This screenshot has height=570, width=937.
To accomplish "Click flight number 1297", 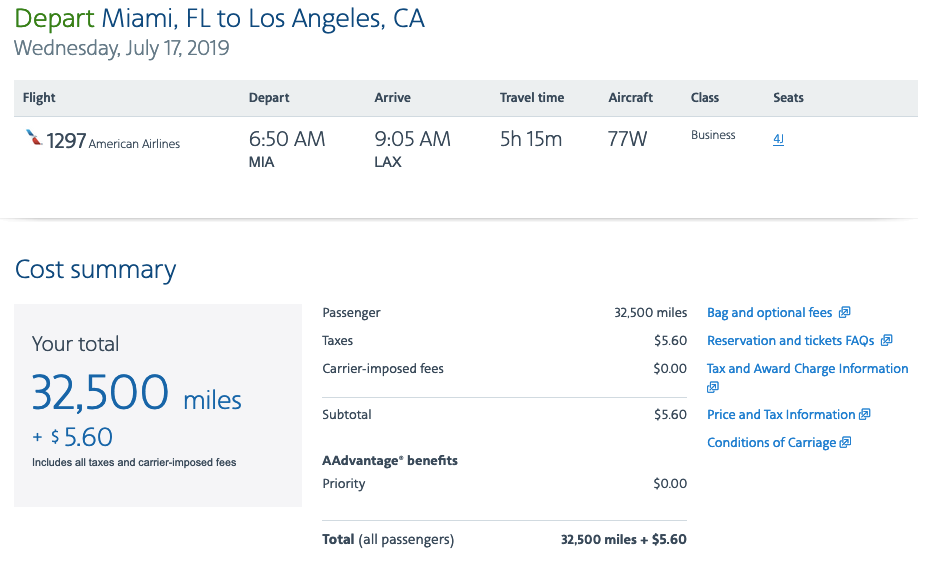I will click(x=66, y=141).
